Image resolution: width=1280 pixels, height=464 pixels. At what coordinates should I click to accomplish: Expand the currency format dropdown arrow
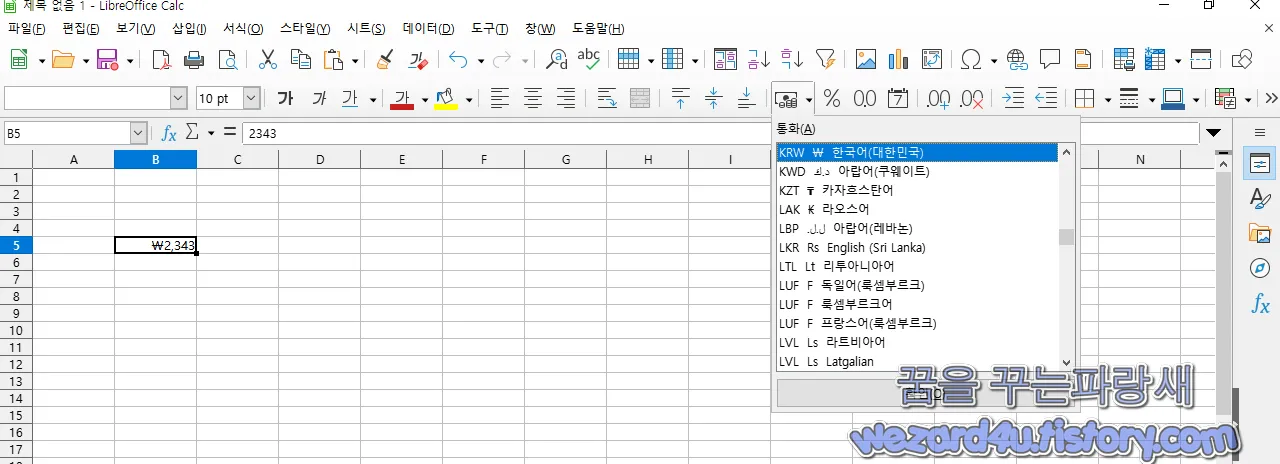[x=808, y=98]
